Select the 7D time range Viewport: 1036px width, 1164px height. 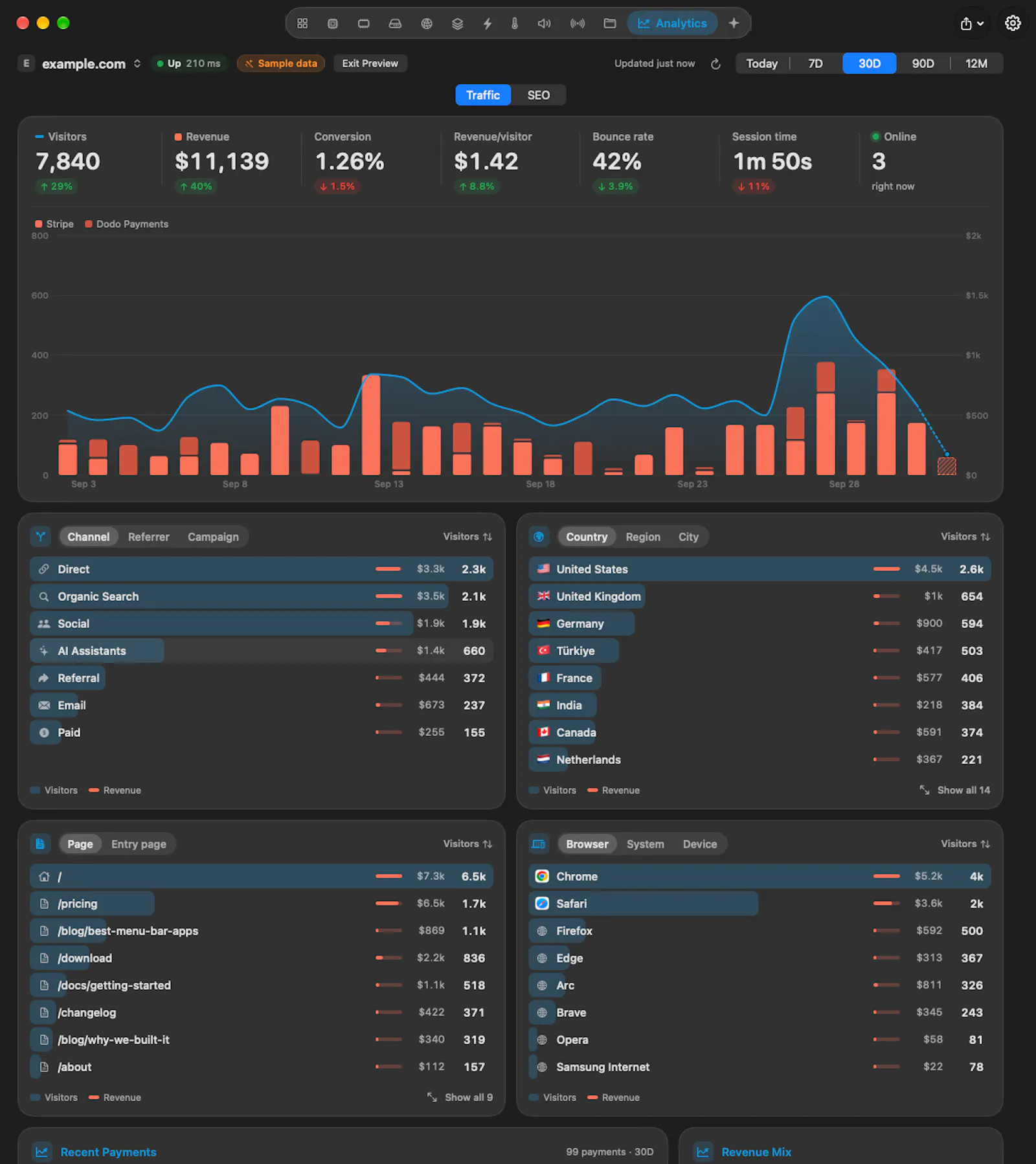[x=816, y=63]
